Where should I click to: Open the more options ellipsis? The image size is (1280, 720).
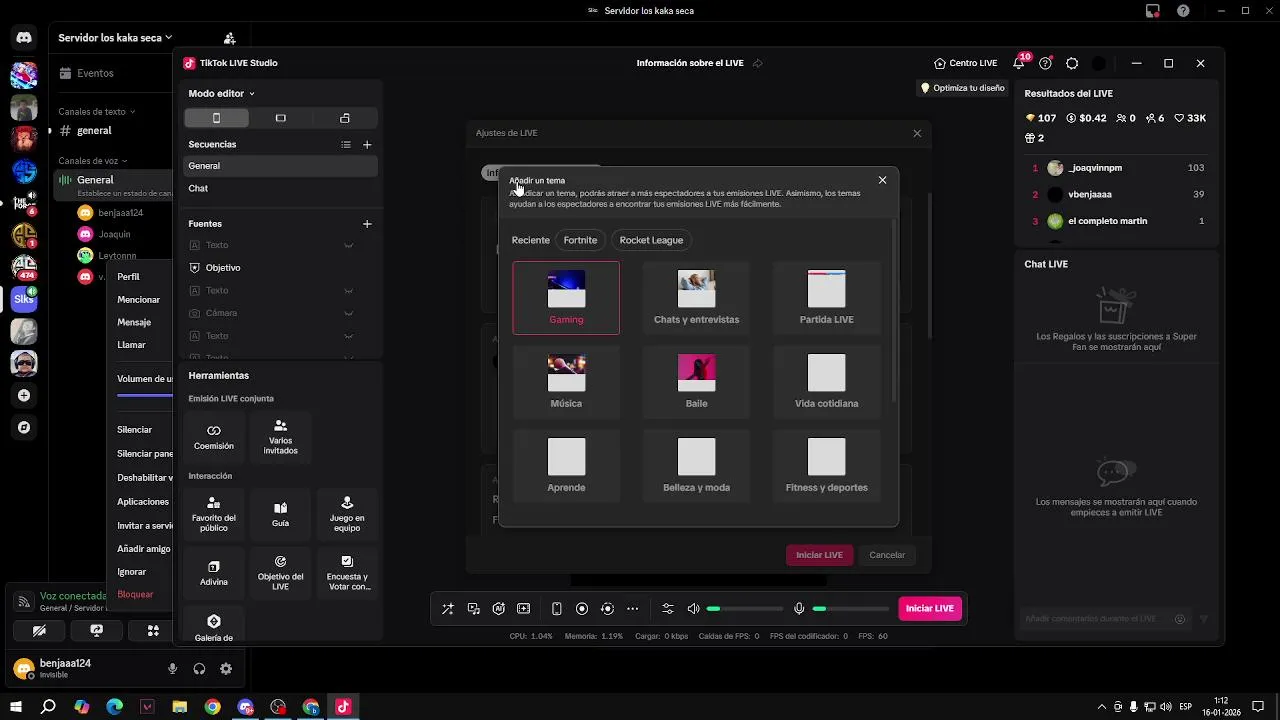coord(632,609)
